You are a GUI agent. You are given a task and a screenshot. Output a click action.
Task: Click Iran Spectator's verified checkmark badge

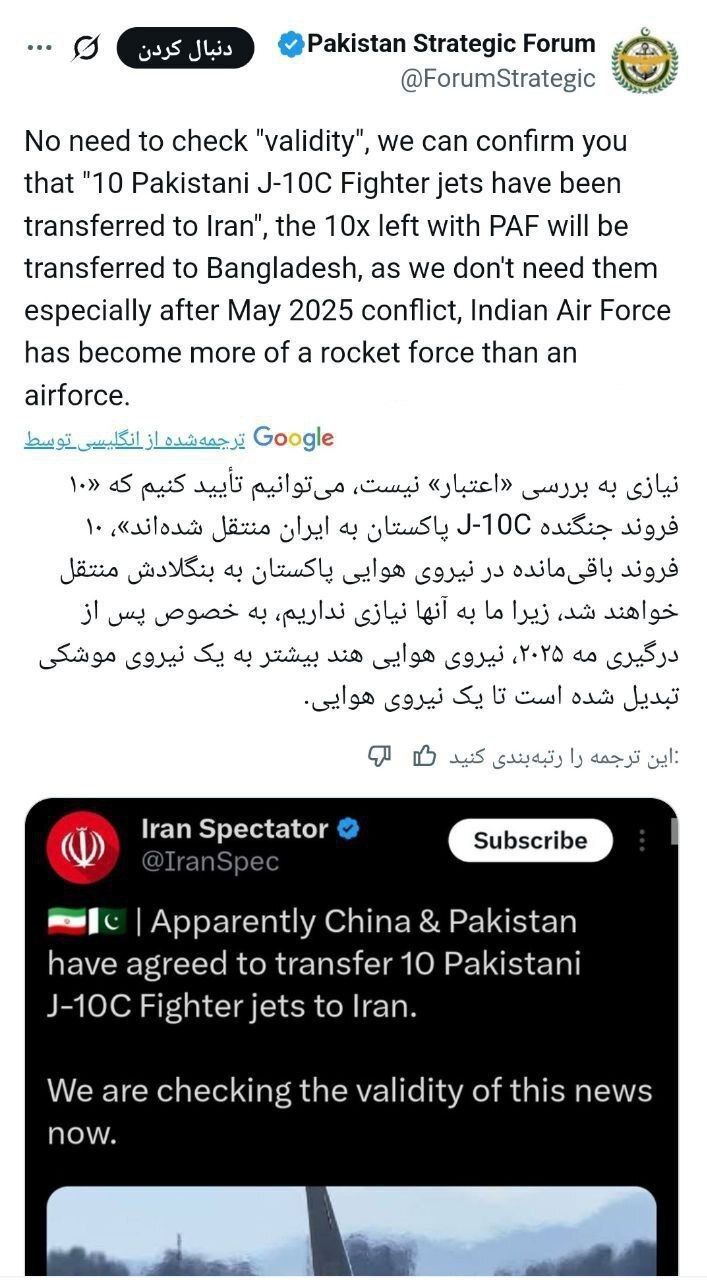coord(349,829)
